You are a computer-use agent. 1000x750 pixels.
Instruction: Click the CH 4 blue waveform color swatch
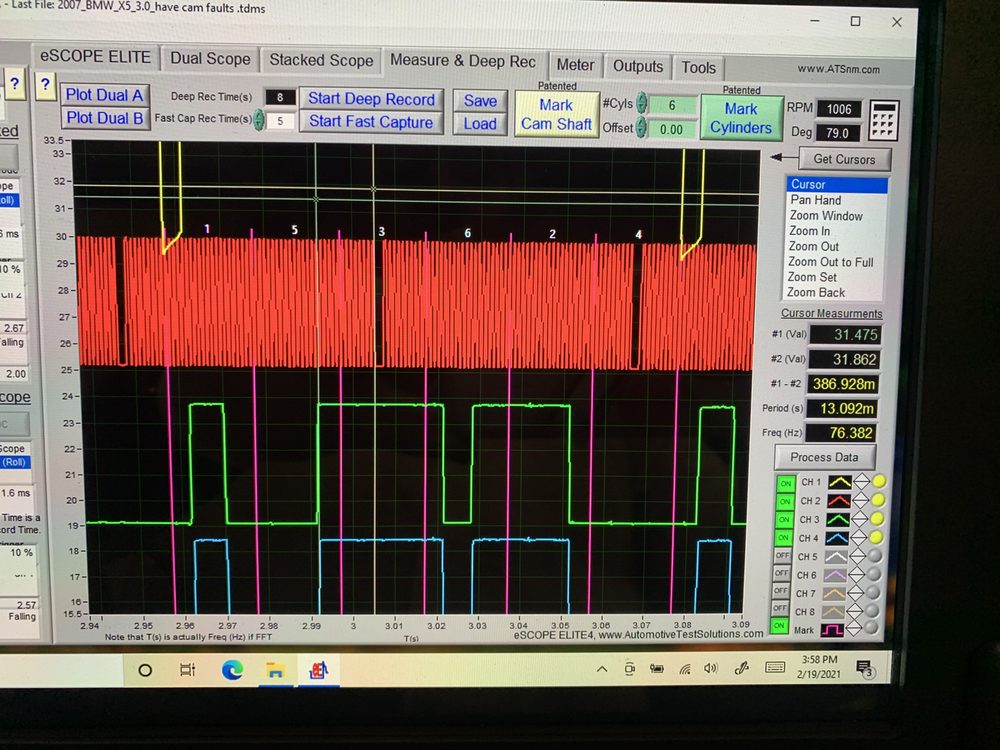[x=839, y=539]
